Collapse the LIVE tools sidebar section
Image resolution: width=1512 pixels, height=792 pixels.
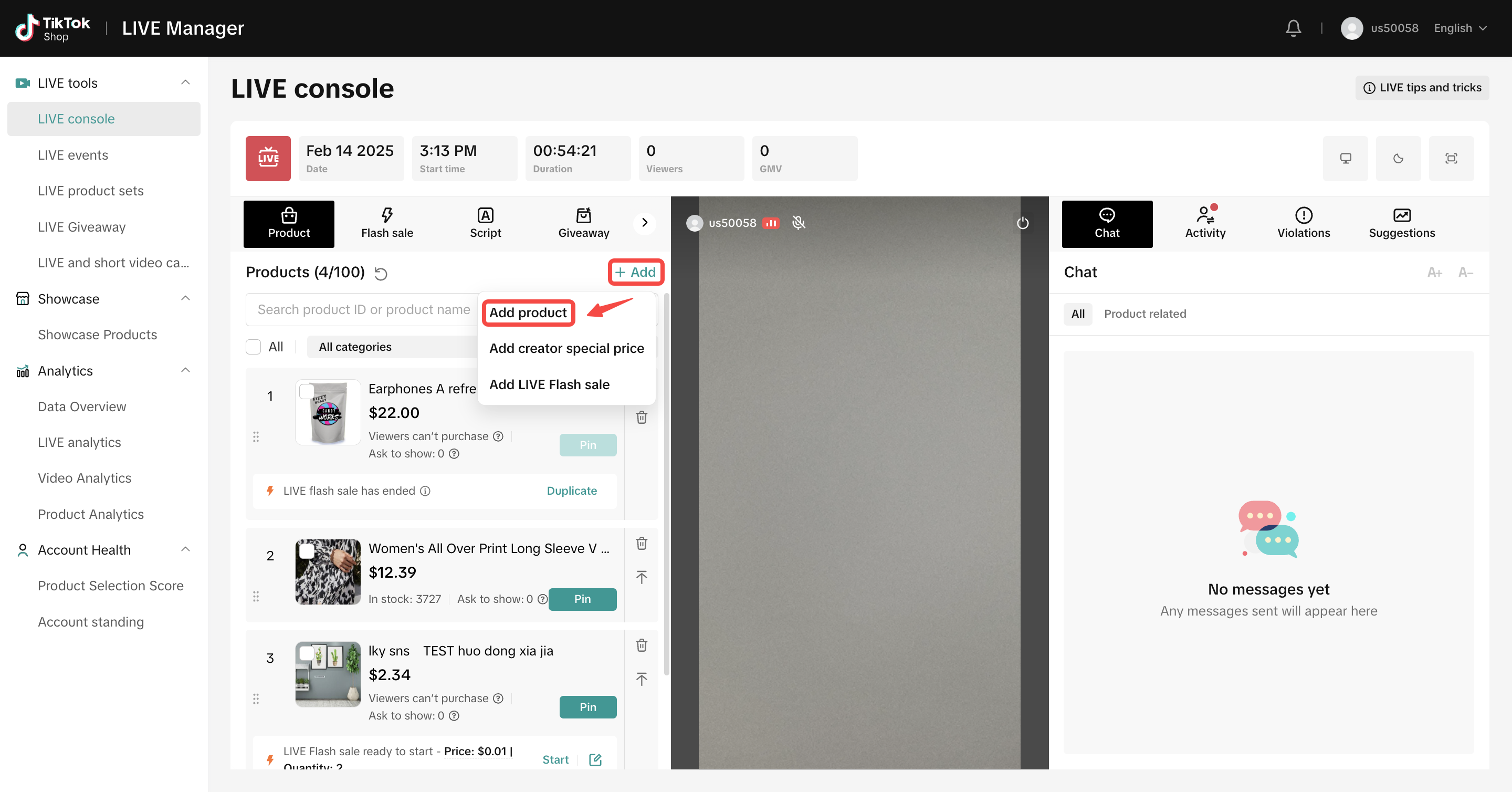185,83
